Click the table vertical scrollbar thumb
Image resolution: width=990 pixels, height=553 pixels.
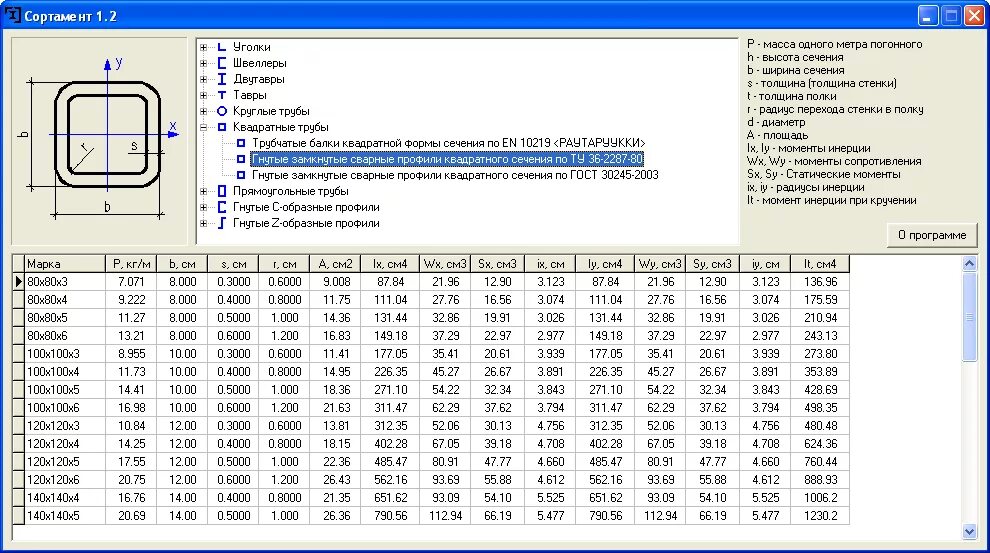pyautogui.click(x=970, y=318)
